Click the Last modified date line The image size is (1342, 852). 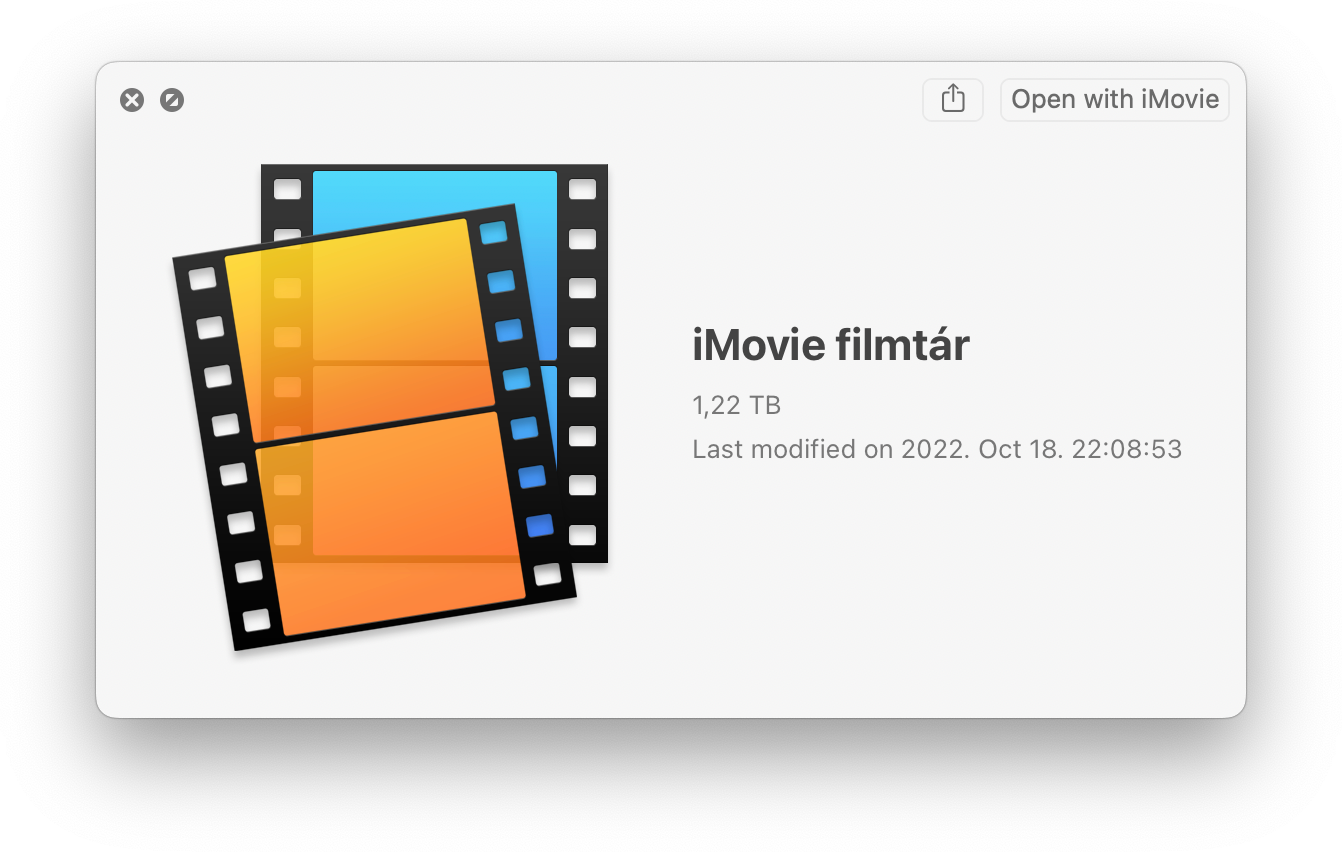937,449
